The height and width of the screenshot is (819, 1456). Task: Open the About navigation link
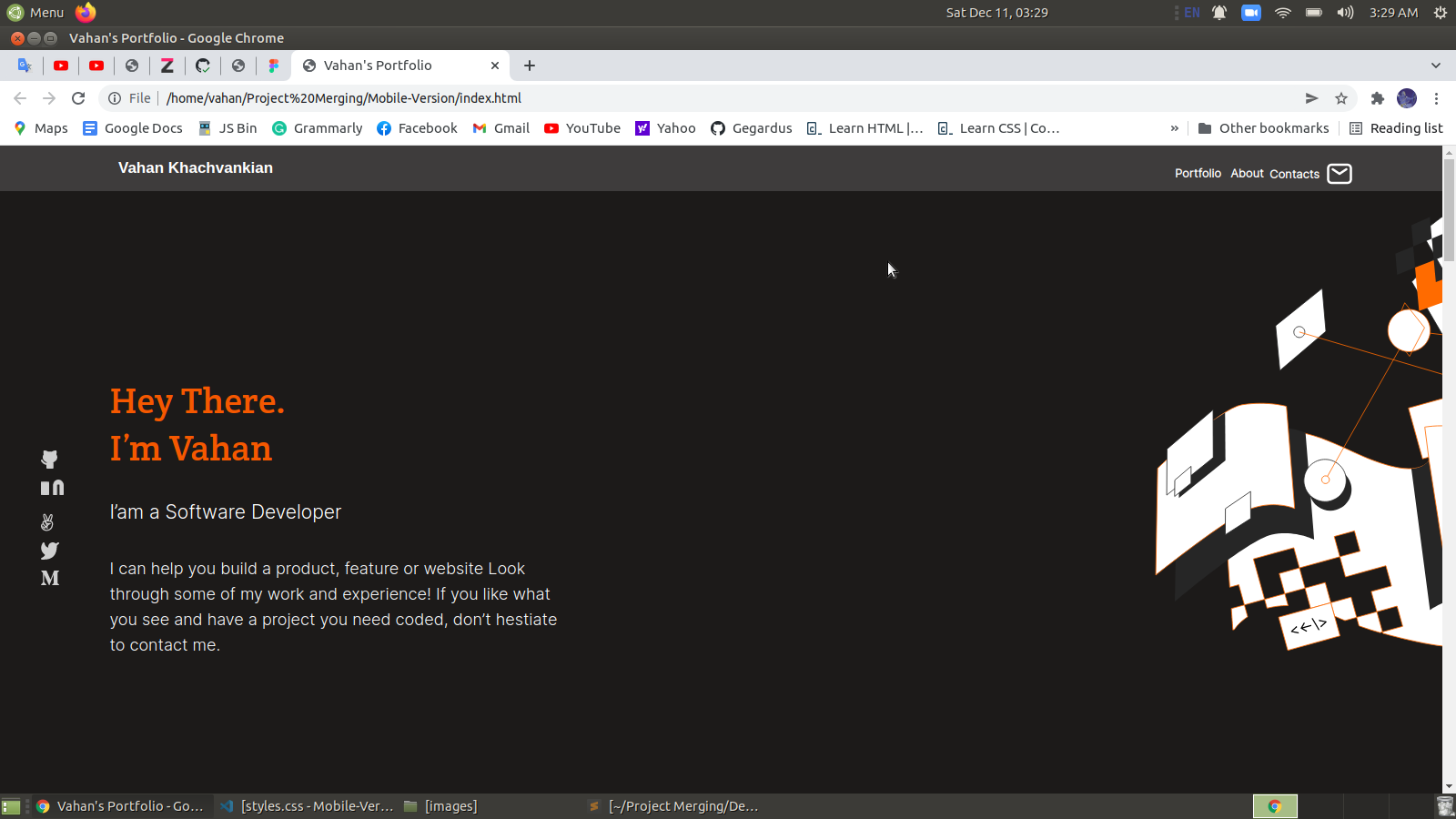coord(1247,173)
